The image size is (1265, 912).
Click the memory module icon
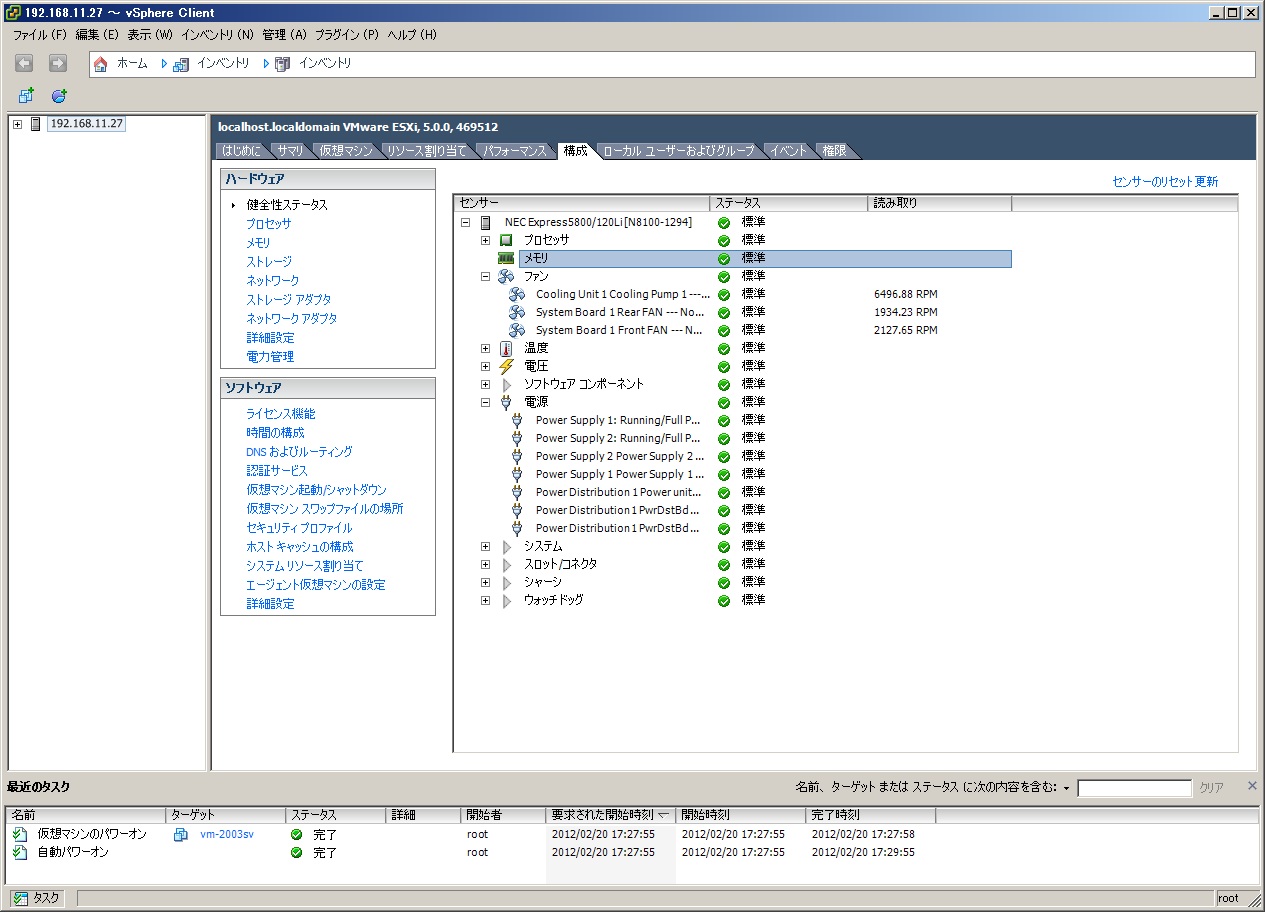(x=506, y=258)
